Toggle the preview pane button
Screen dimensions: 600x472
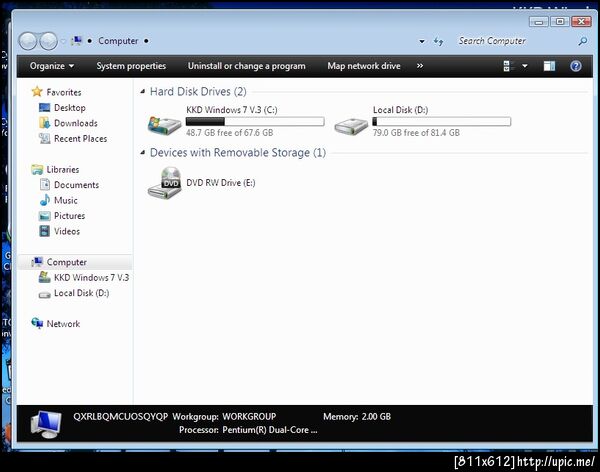[549, 66]
